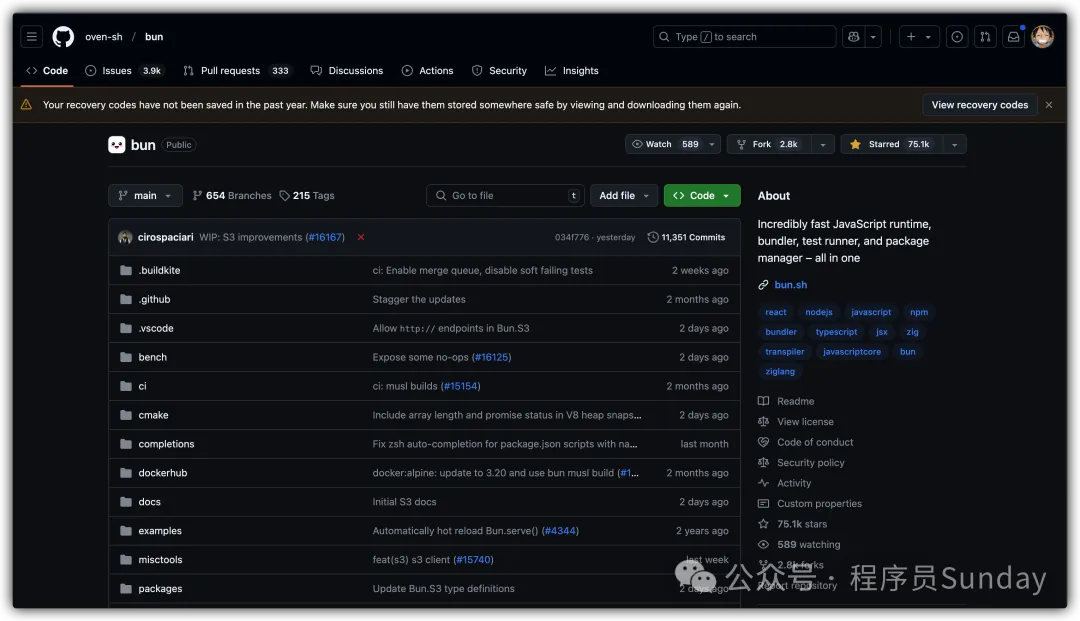Image resolution: width=1080 pixels, height=621 pixels.
Task: Open the Copilot icon in header
Action: tap(853, 37)
